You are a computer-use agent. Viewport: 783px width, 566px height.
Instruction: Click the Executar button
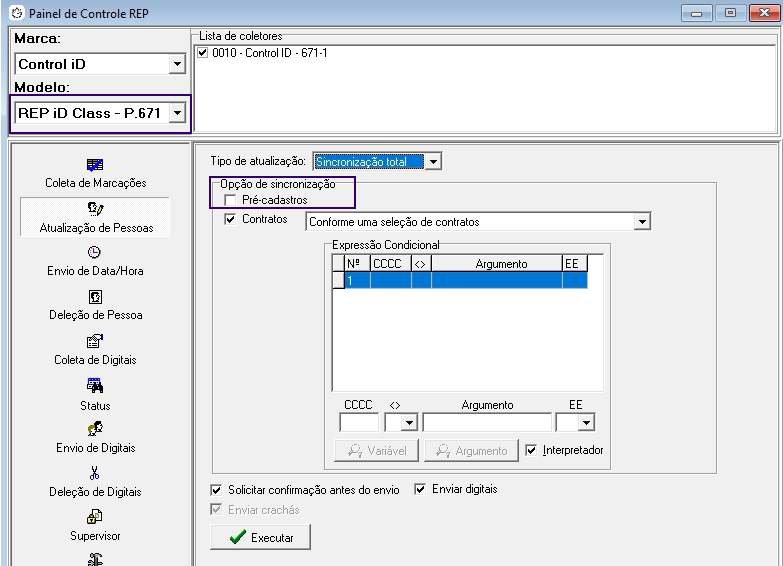coord(260,537)
